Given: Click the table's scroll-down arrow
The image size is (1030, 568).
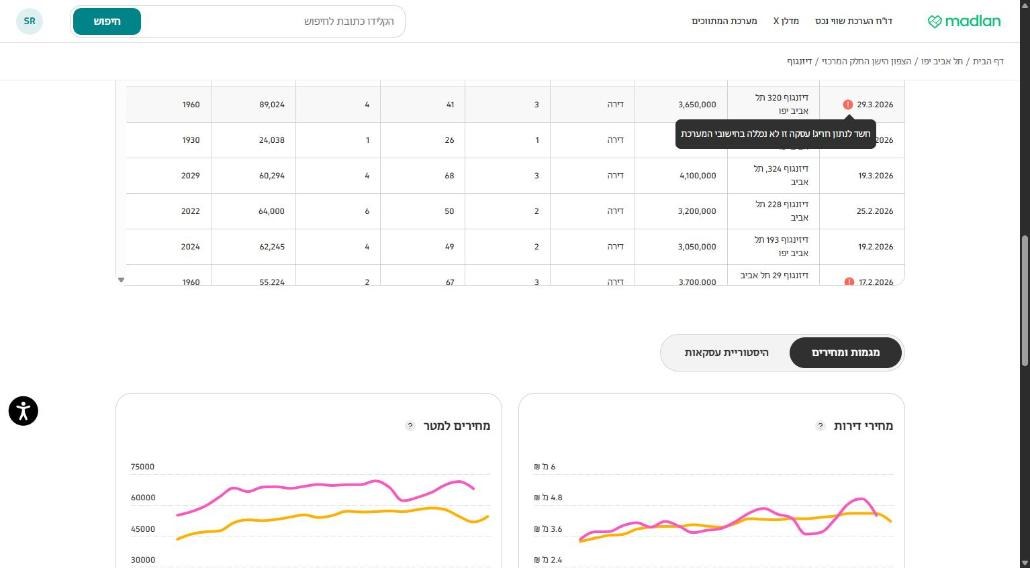Looking at the screenshot, I should tap(121, 280).
